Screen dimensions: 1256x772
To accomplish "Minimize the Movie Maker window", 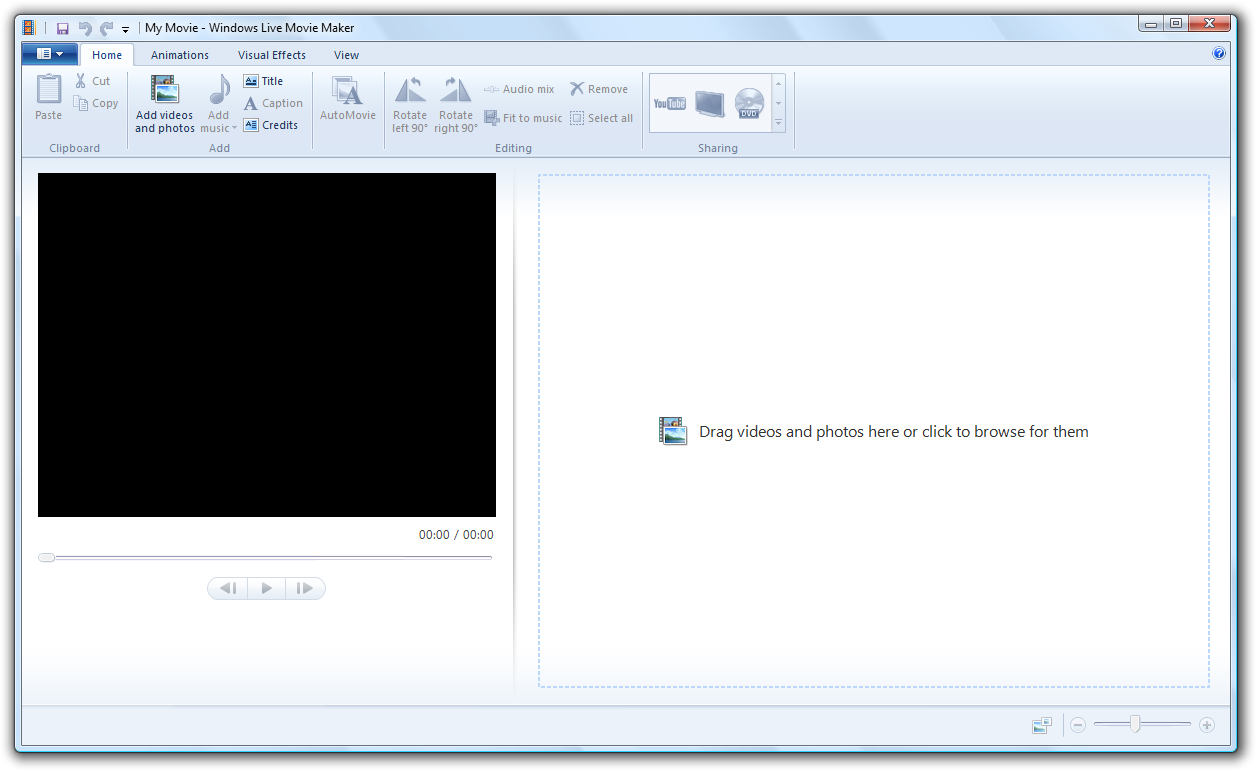I will tap(1150, 24).
